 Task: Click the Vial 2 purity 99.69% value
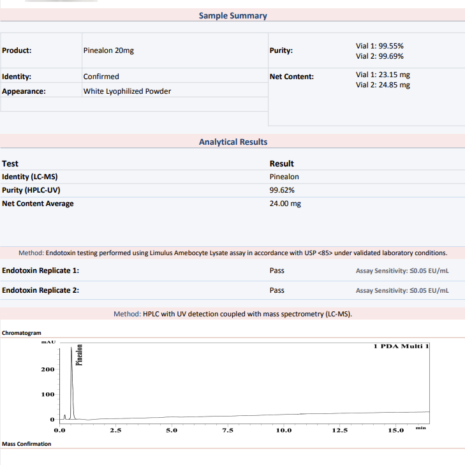[379, 56]
